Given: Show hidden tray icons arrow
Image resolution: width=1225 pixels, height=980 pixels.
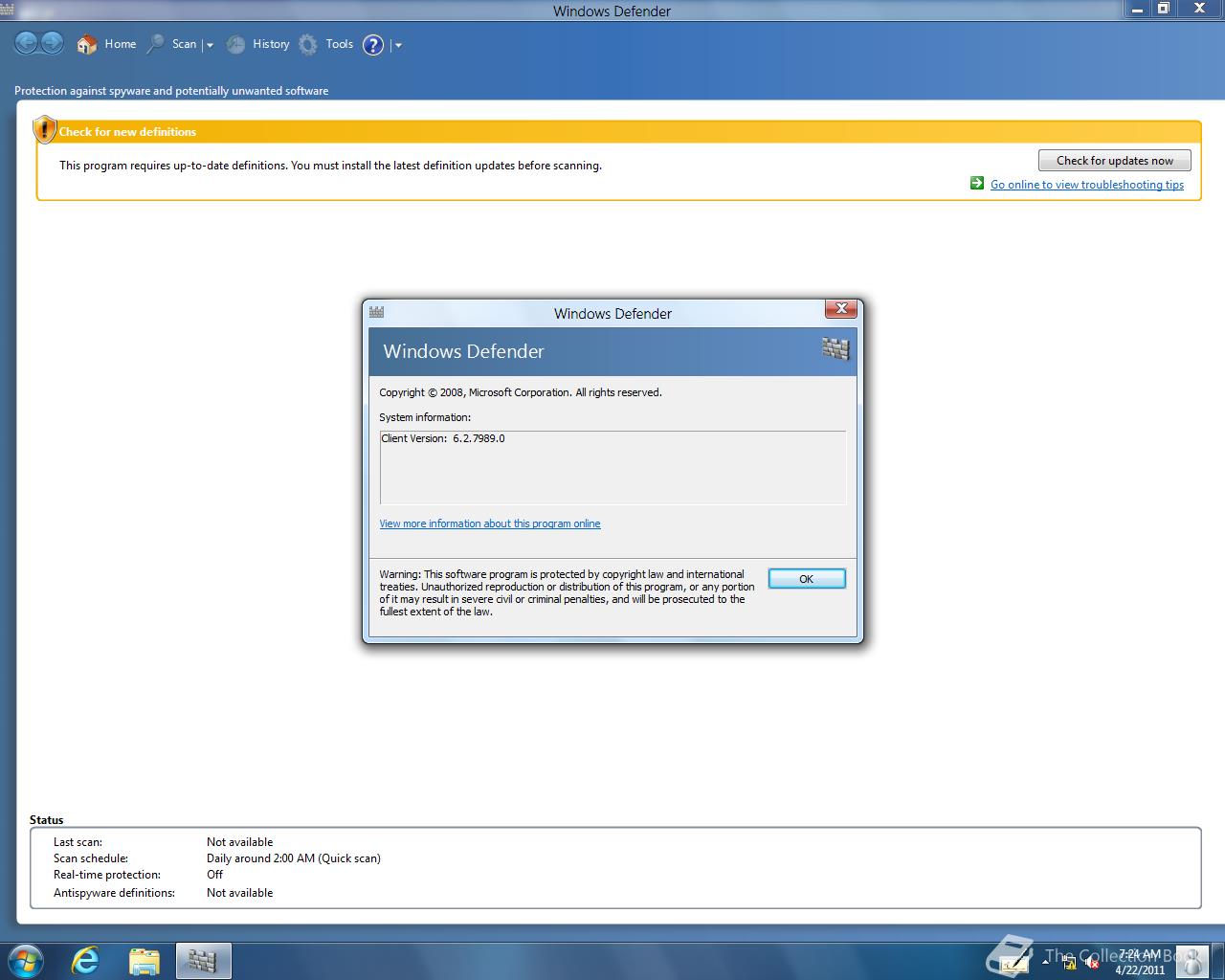Looking at the screenshot, I should click(x=1045, y=962).
